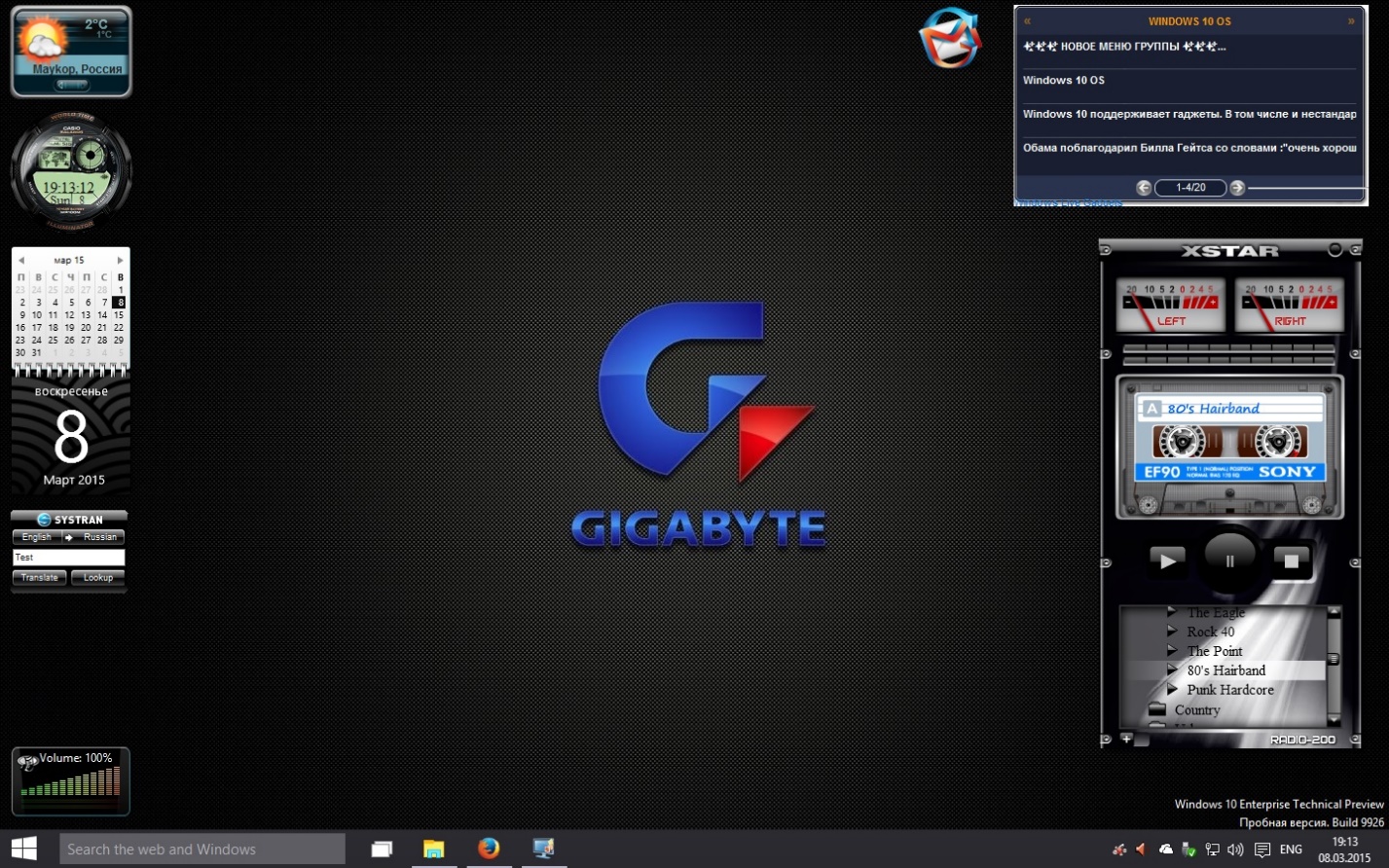Click the volume gadget's speaker icon

[27, 762]
